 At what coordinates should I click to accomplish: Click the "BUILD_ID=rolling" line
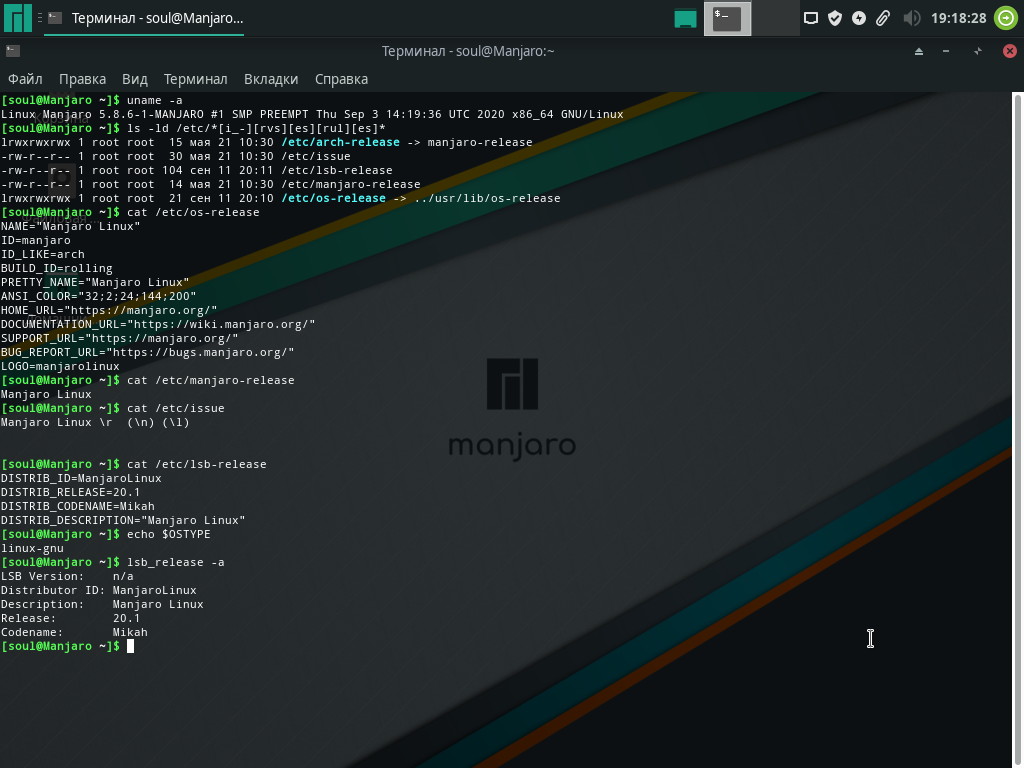(x=57, y=268)
